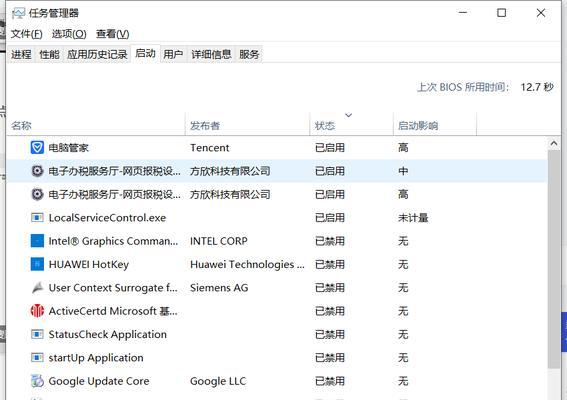This screenshot has width=567, height=400.
Task: Click the 12.7 秒 BIOS time value
Action: coord(537,87)
